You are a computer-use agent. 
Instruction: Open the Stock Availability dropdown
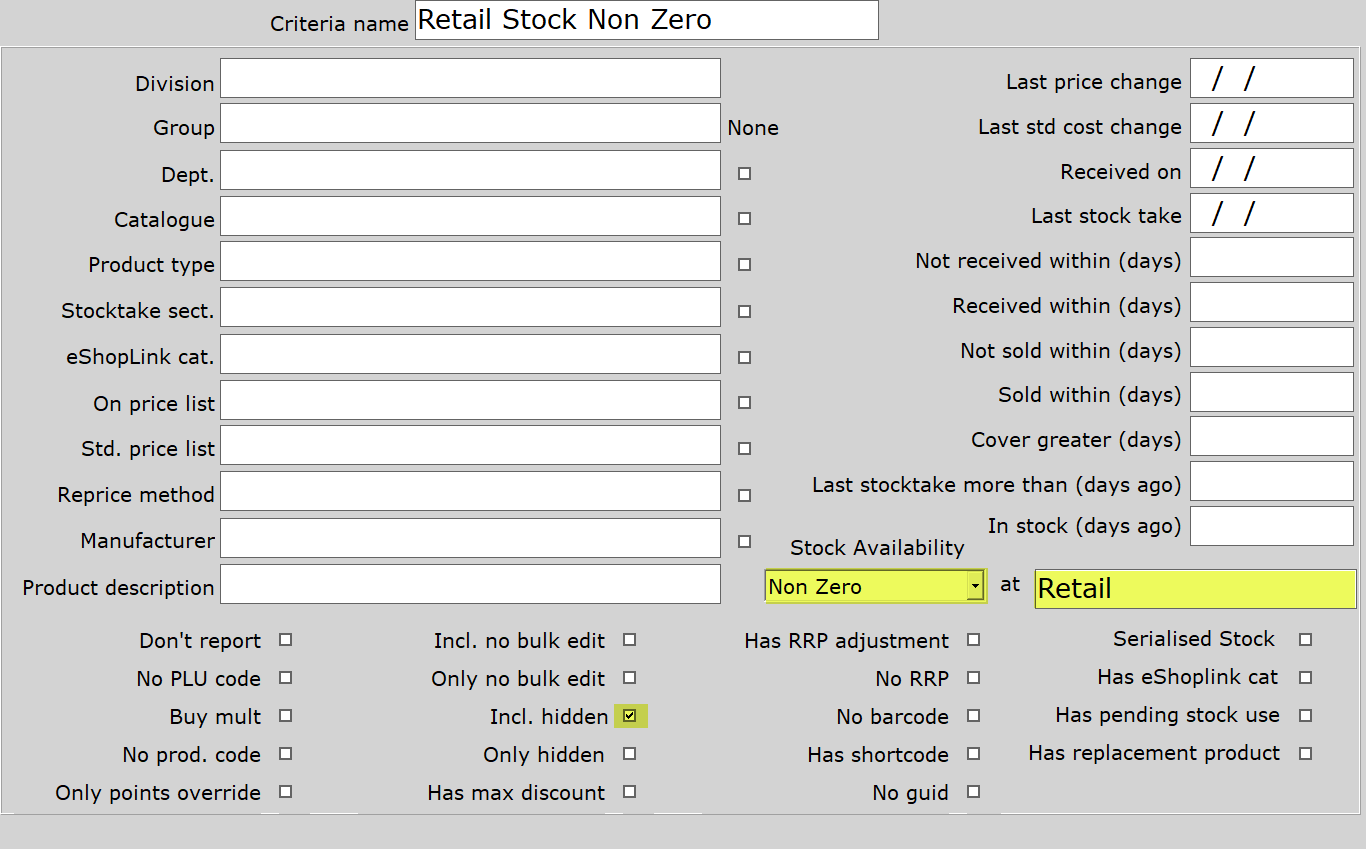click(x=974, y=586)
